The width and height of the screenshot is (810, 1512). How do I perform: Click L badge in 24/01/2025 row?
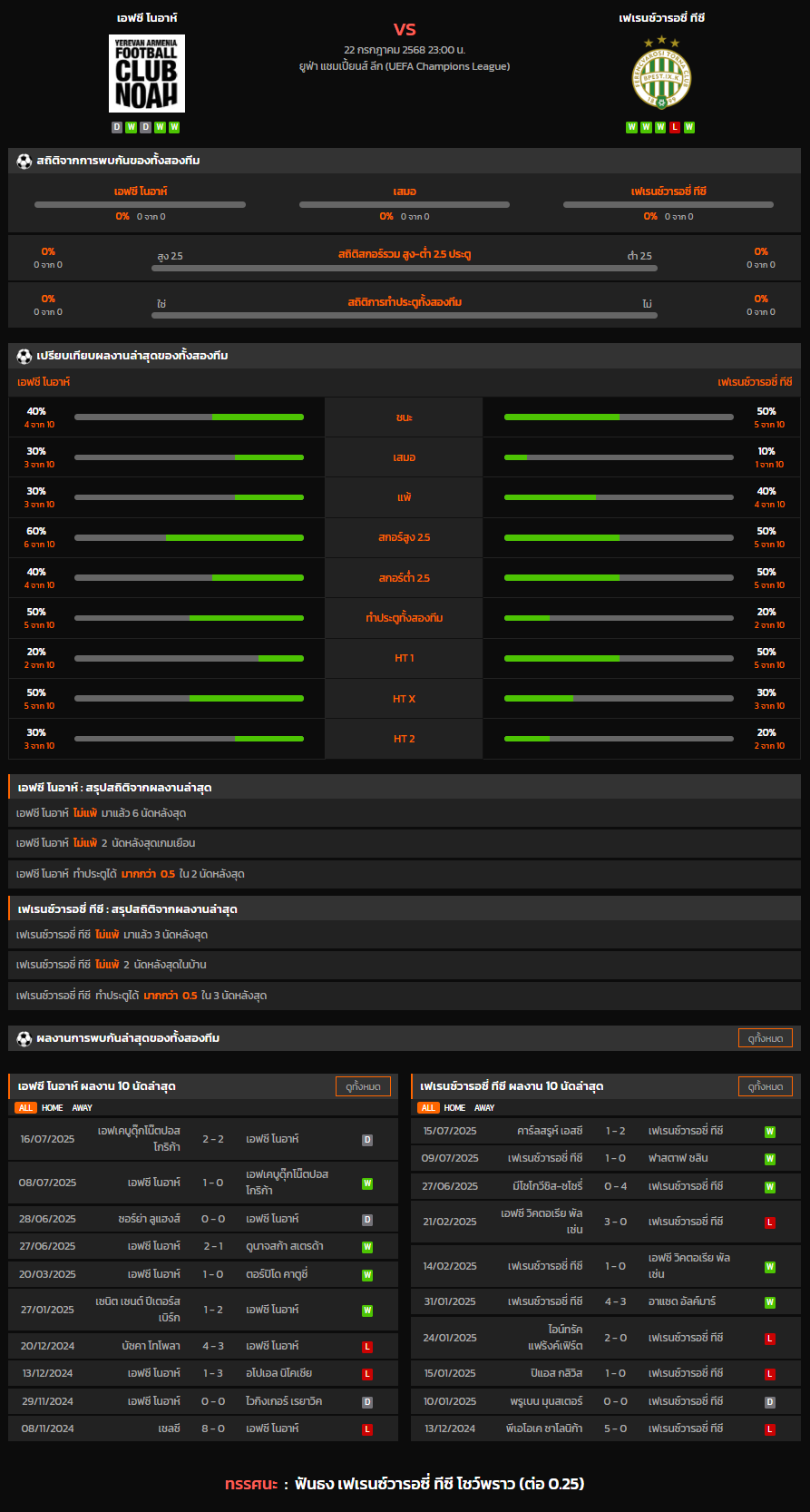click(770, 1339)
